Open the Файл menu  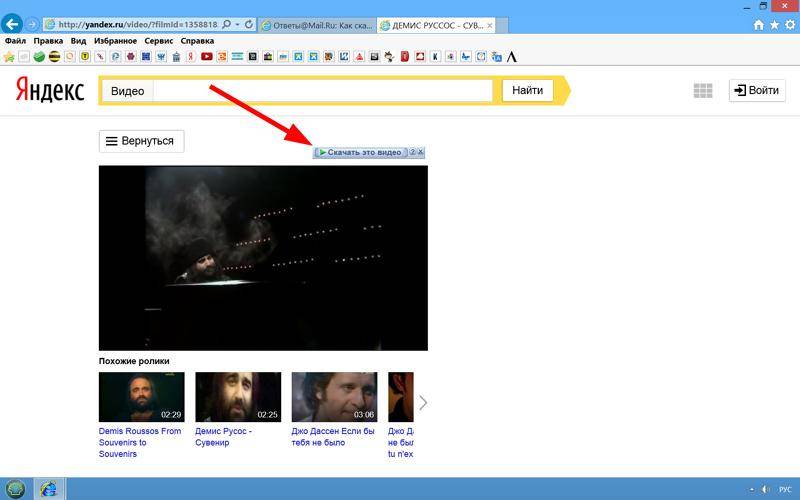[15, 41]
